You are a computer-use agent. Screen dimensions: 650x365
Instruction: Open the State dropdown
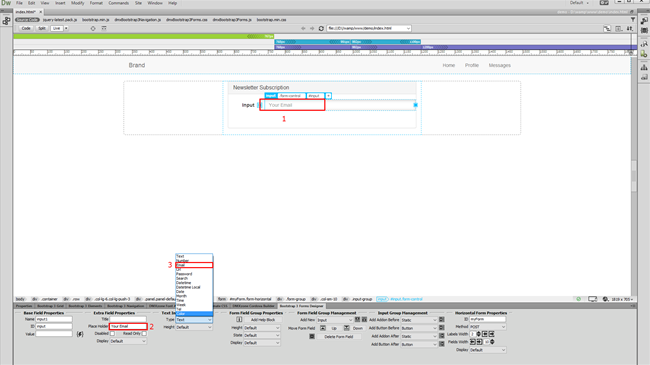tap(262, 335)
